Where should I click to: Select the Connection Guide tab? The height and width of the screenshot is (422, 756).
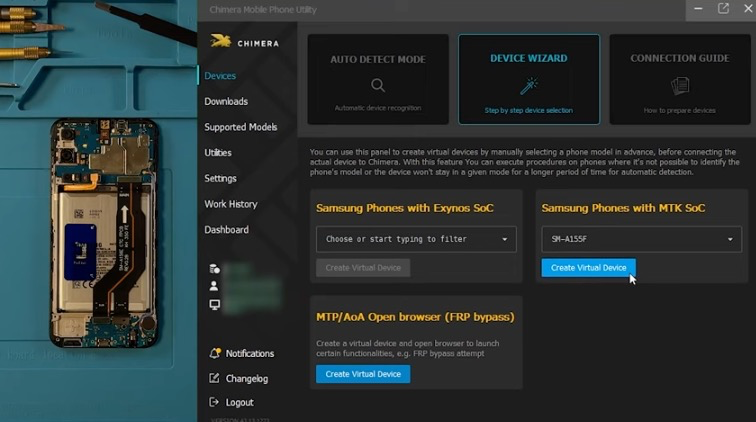680,80
